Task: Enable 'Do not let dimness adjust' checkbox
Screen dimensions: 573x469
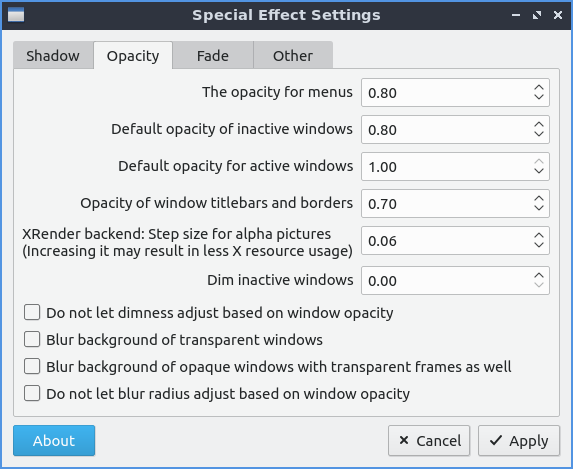Action: (32, 313)
